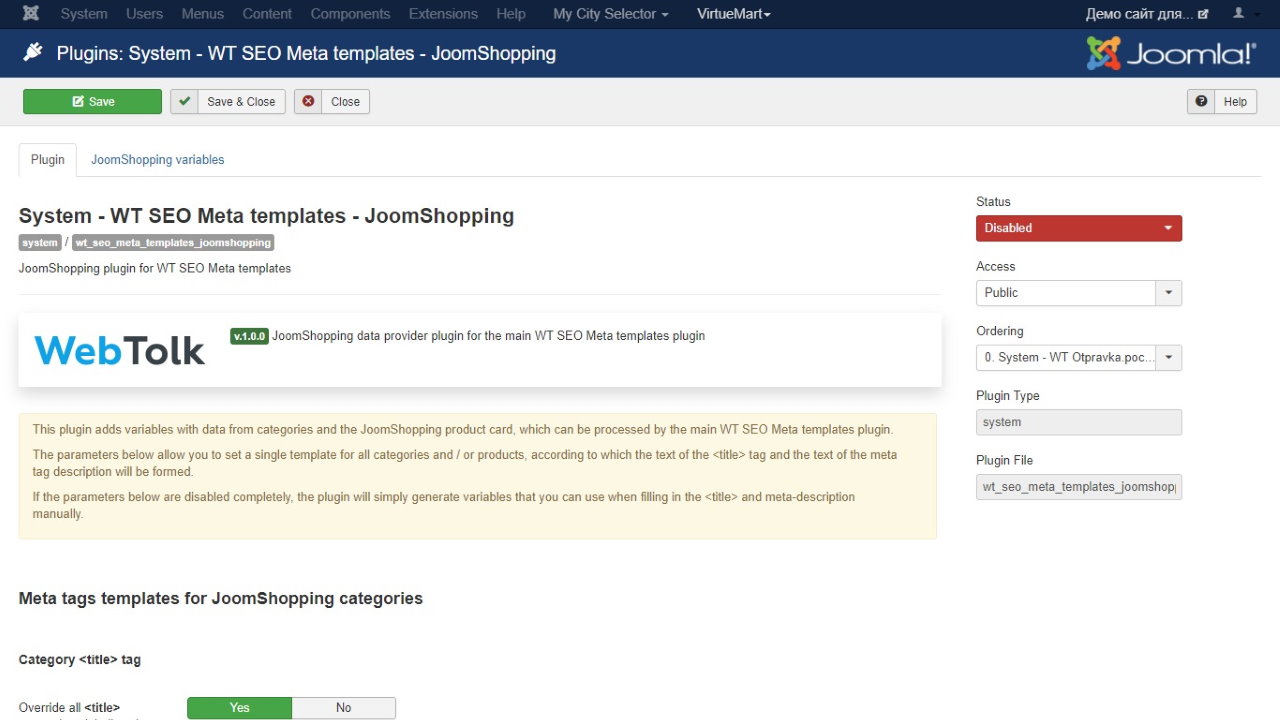
Task: Open the My City Selector menu
Action: pyautogui.click(x=610, y=14)
